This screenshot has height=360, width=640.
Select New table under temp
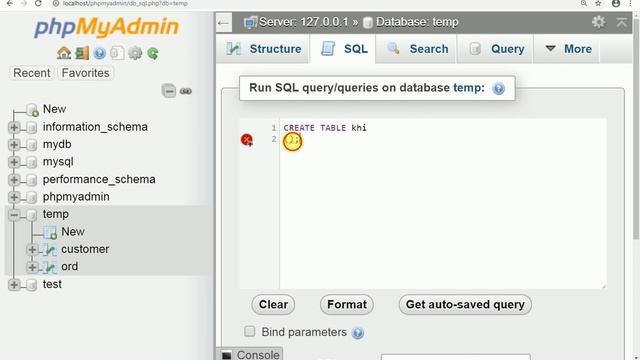click(73, 232)
